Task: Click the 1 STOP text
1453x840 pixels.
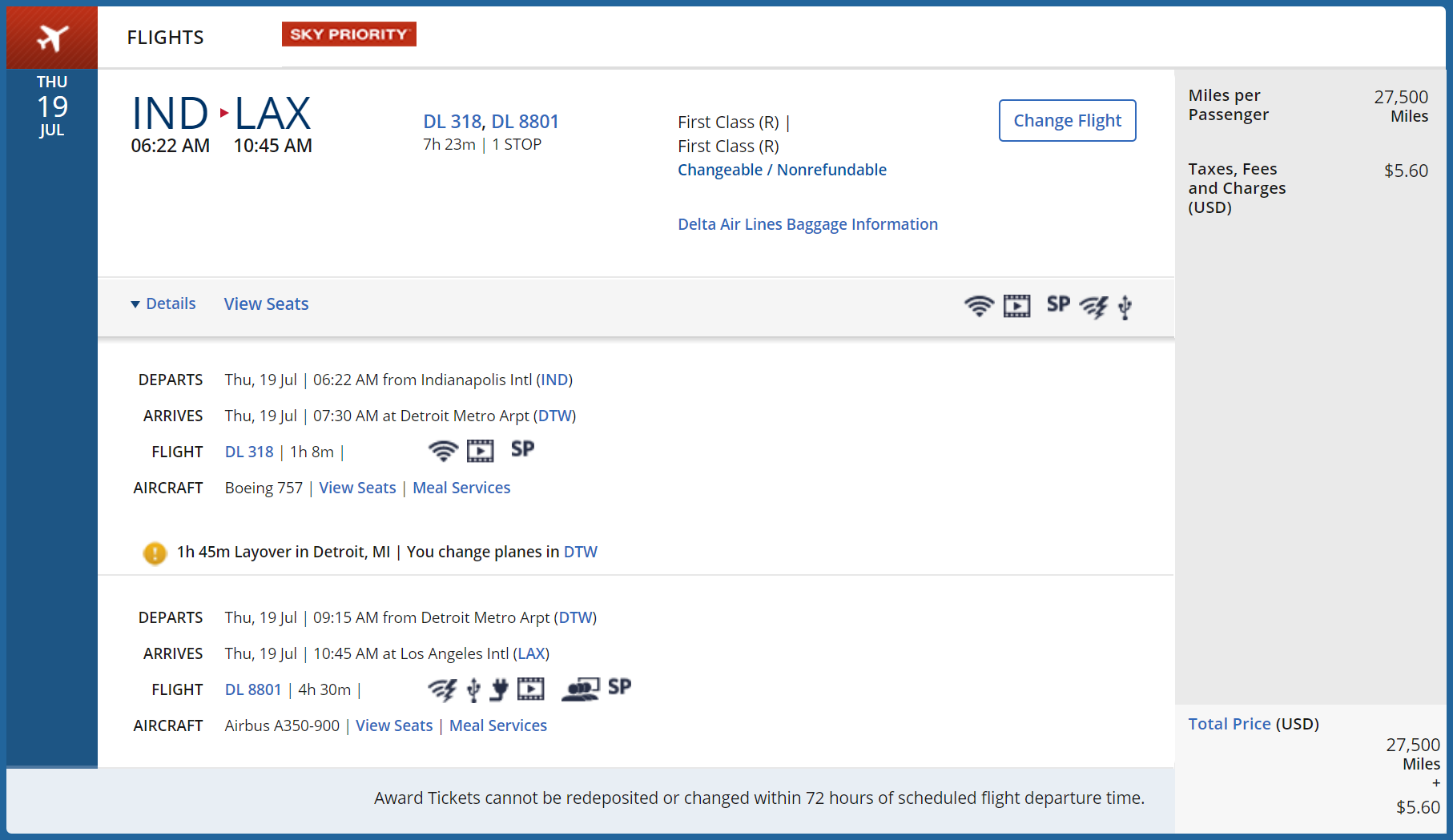Action: pos(517,144)
